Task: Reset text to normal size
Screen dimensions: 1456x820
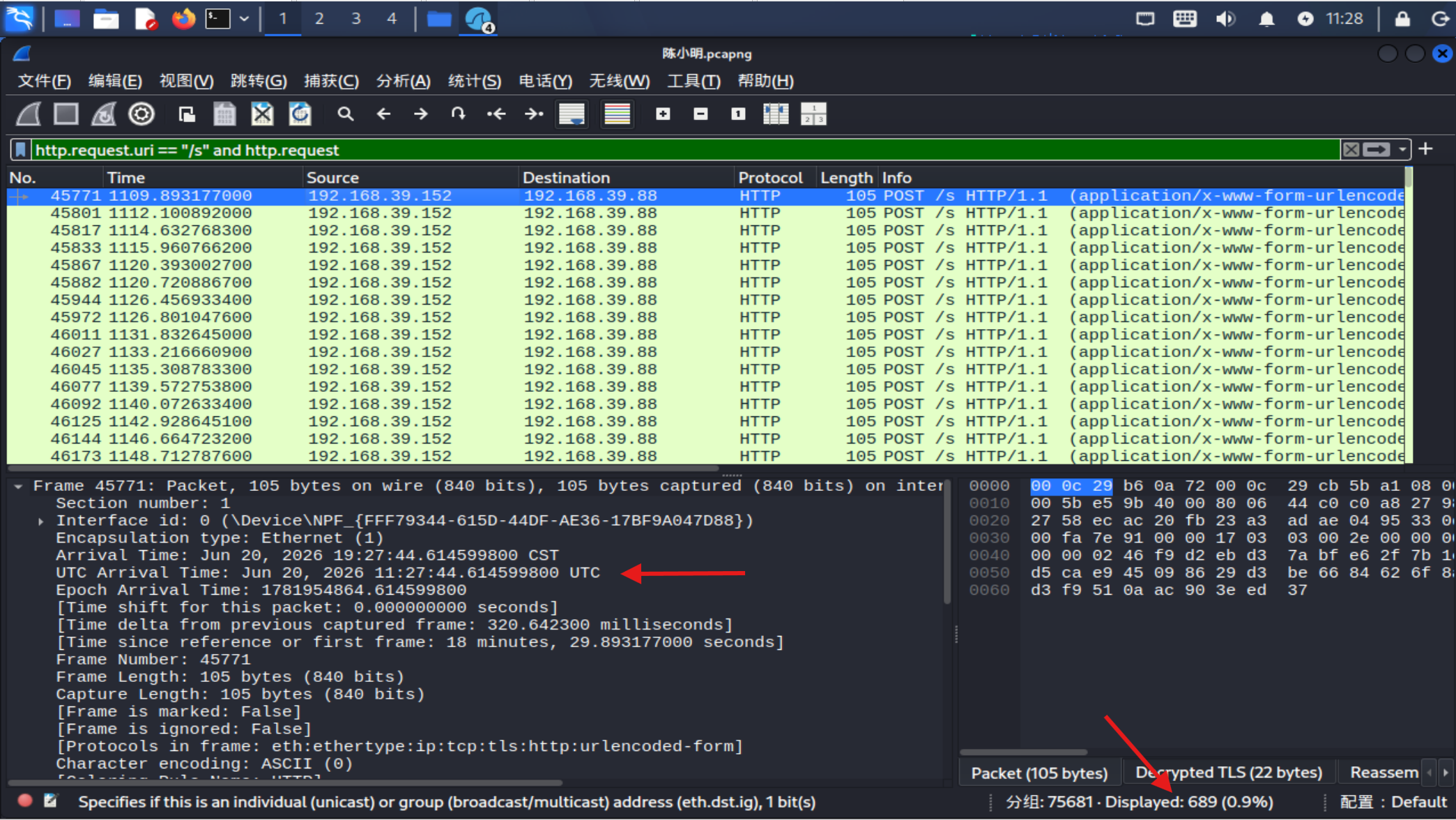Action: pos(738,114)
